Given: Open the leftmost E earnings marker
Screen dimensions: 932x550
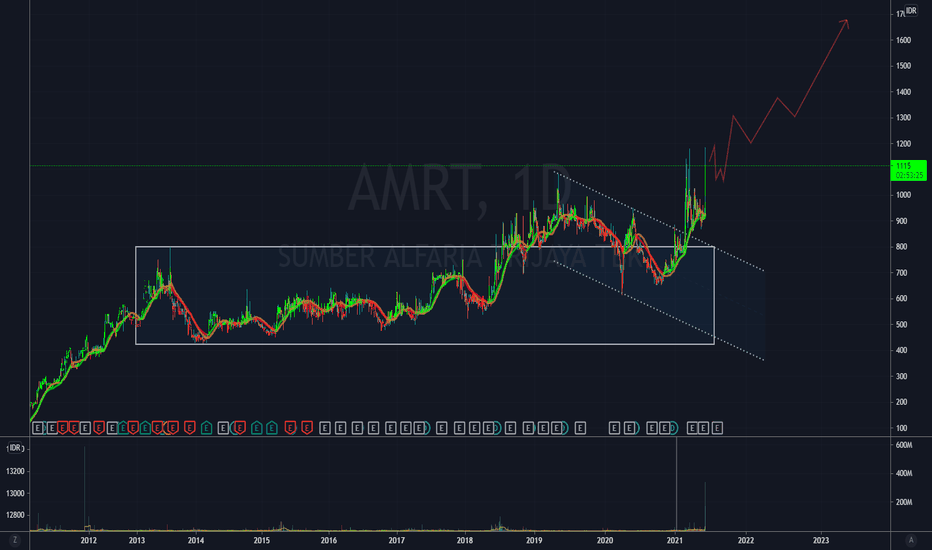Looking at the screenshot, I should (37, 428).
